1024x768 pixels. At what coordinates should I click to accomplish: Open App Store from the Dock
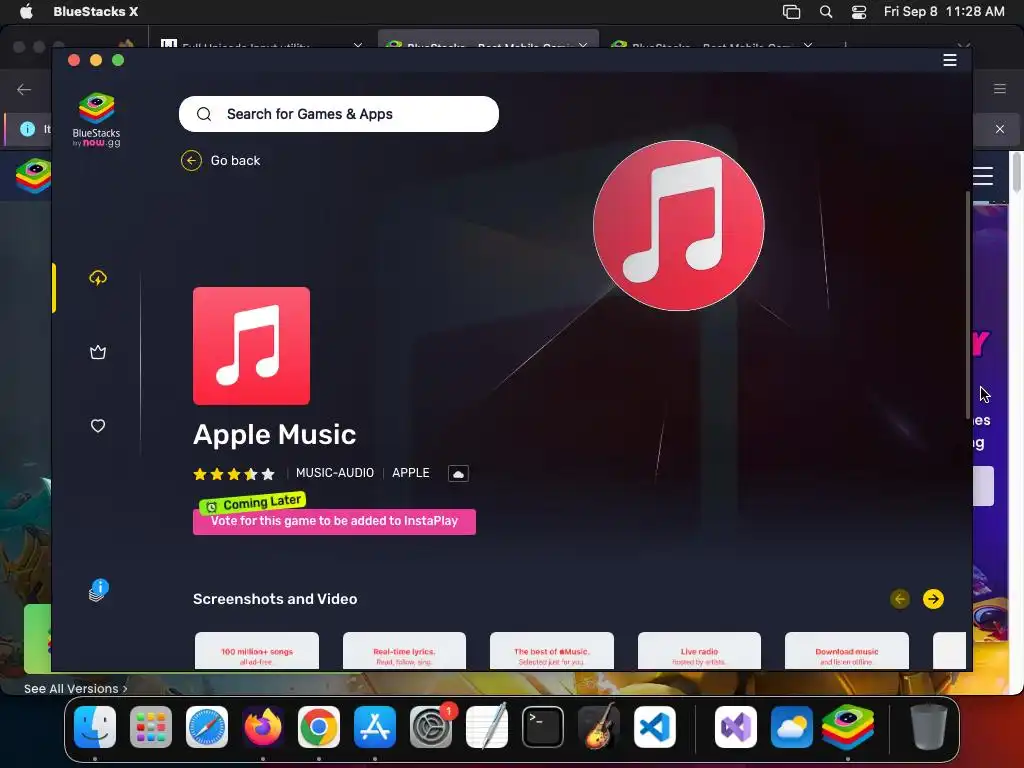(x=375, y=727)
